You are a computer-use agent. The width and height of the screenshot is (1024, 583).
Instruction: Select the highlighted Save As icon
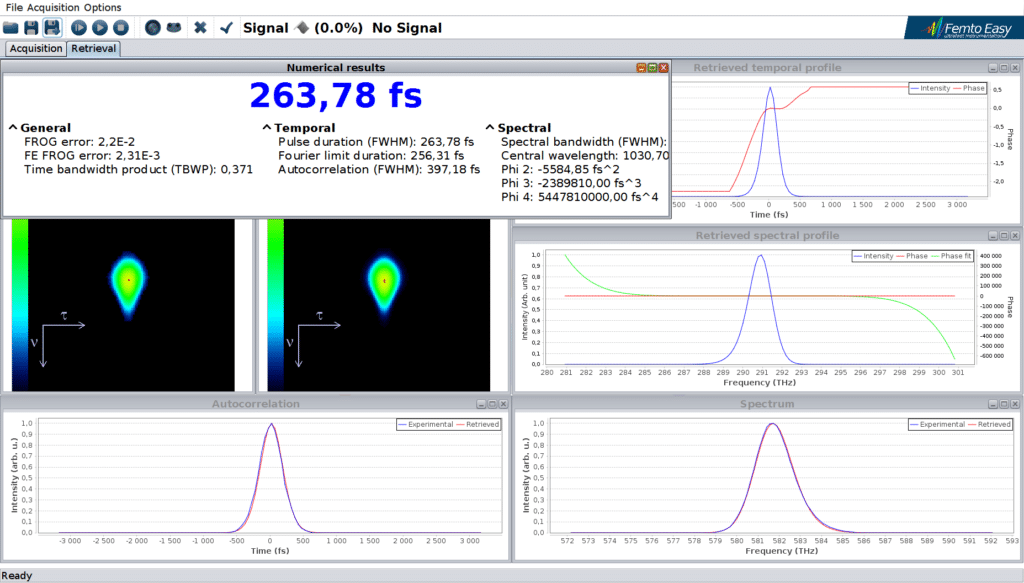(x=52, y=27)
